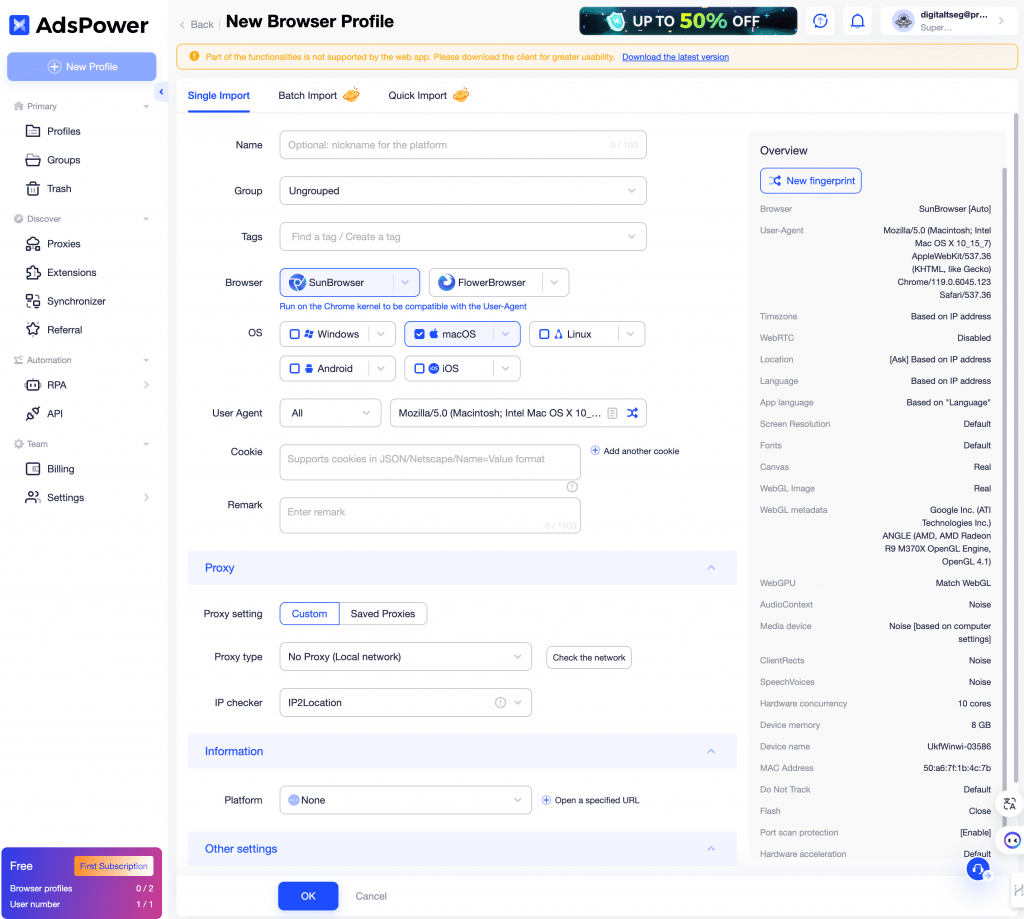
Task: Open IP checker dropdown
Action: pos(406,702)
